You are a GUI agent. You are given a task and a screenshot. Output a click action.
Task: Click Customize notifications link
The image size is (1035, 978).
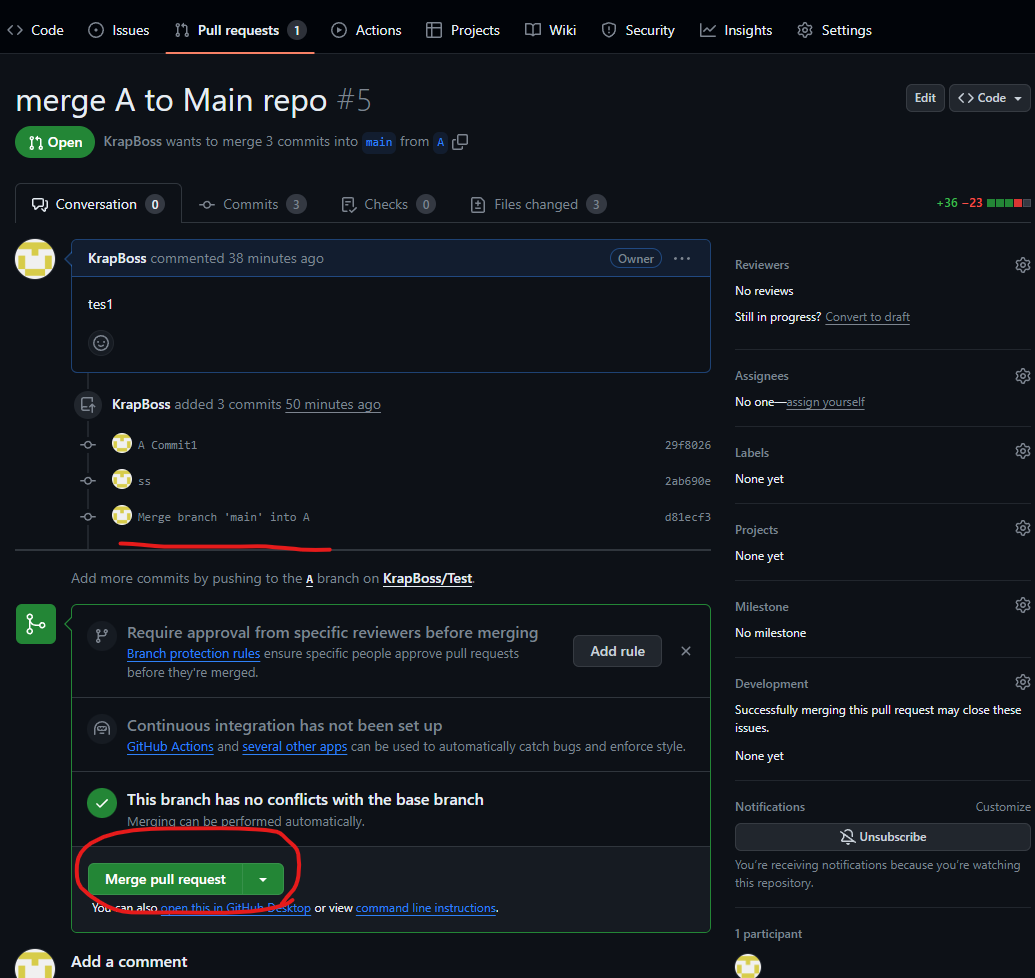click(1003, 807)
